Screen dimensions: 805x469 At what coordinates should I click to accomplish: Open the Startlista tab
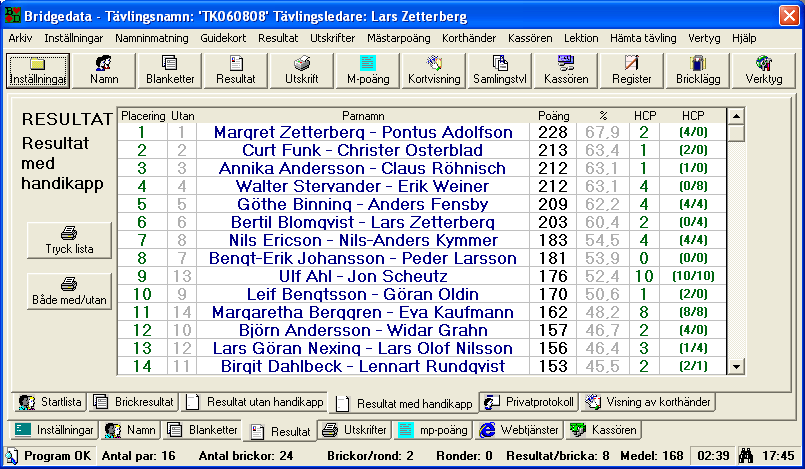[x=51, y=402]
